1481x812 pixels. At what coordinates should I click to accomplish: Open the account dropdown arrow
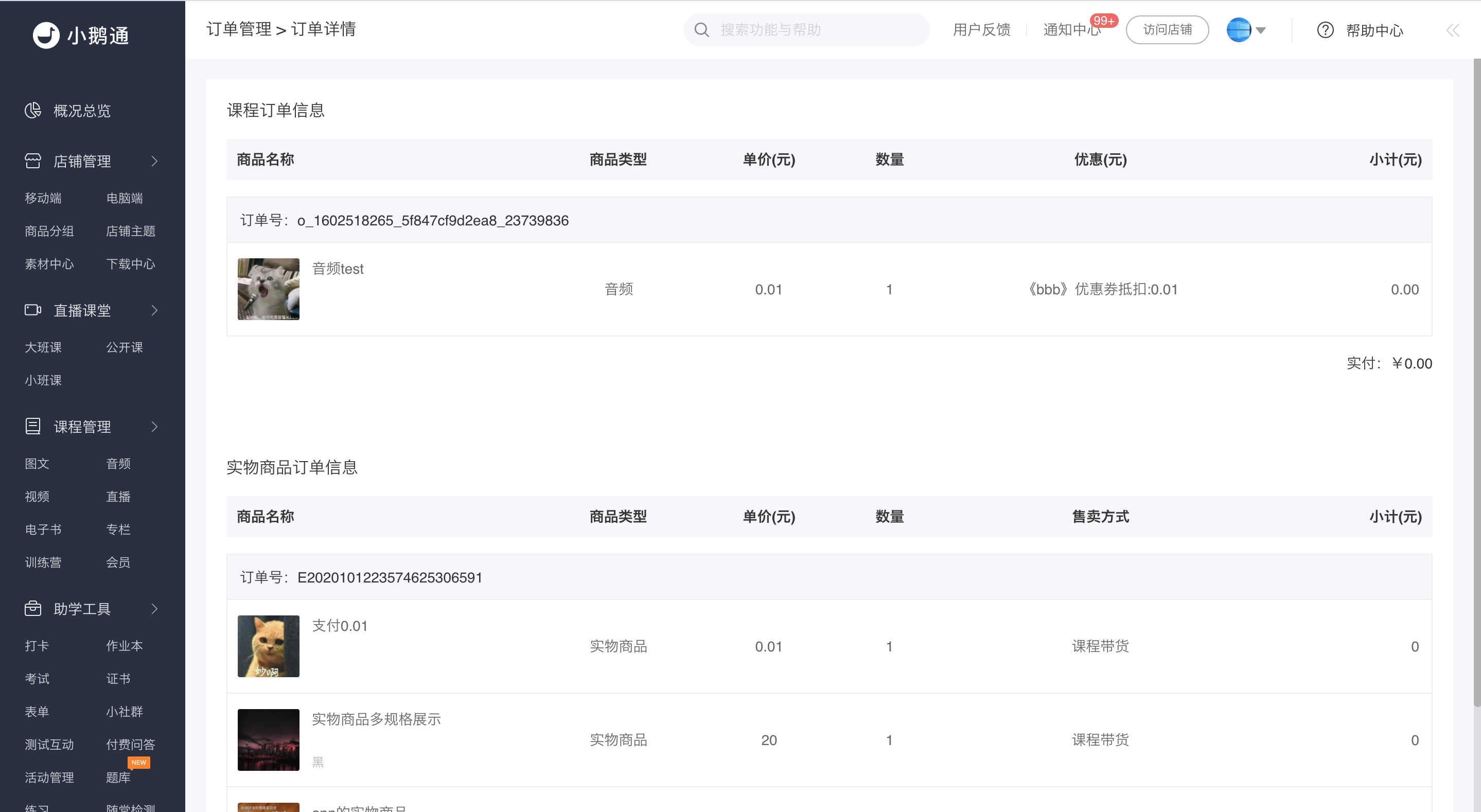pyautogui.click(x=1261, y=30)
